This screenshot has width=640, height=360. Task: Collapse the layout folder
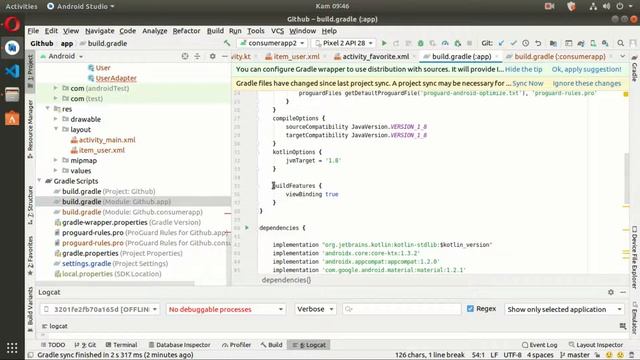(x=56, y=129)
